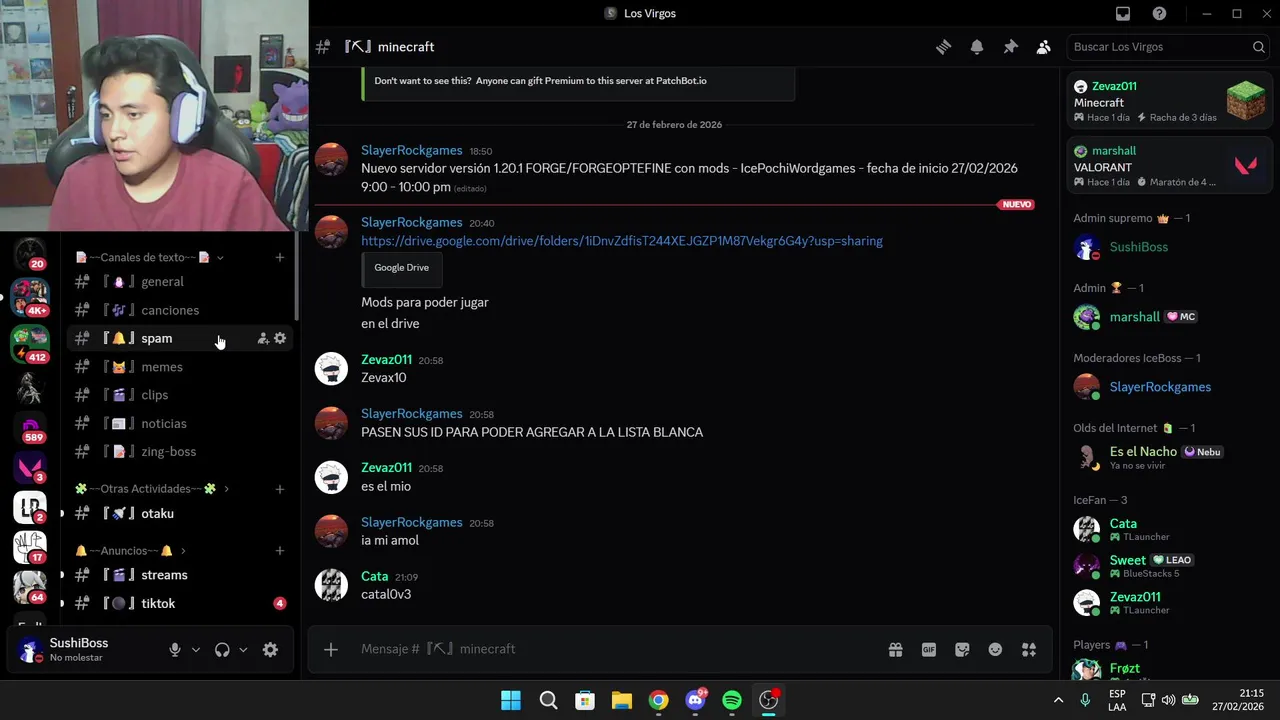Open server icon with 4K+ badge
Image resolution: width=1280 pixels, height=720 pixels.
29,297
